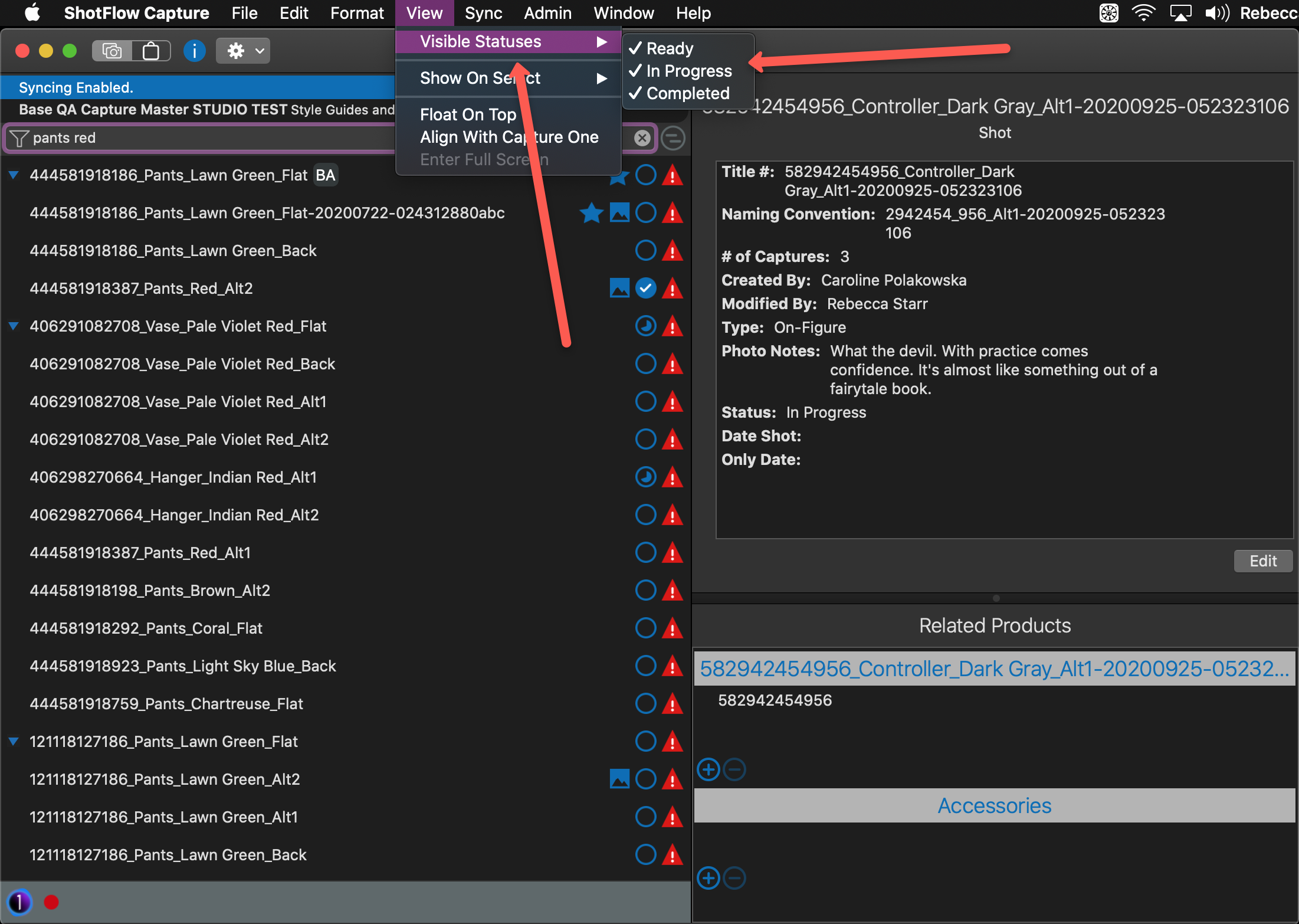Click the filter funnel icon in search field
Screen dimensions: 1299x924
click(x=19, y=138)
